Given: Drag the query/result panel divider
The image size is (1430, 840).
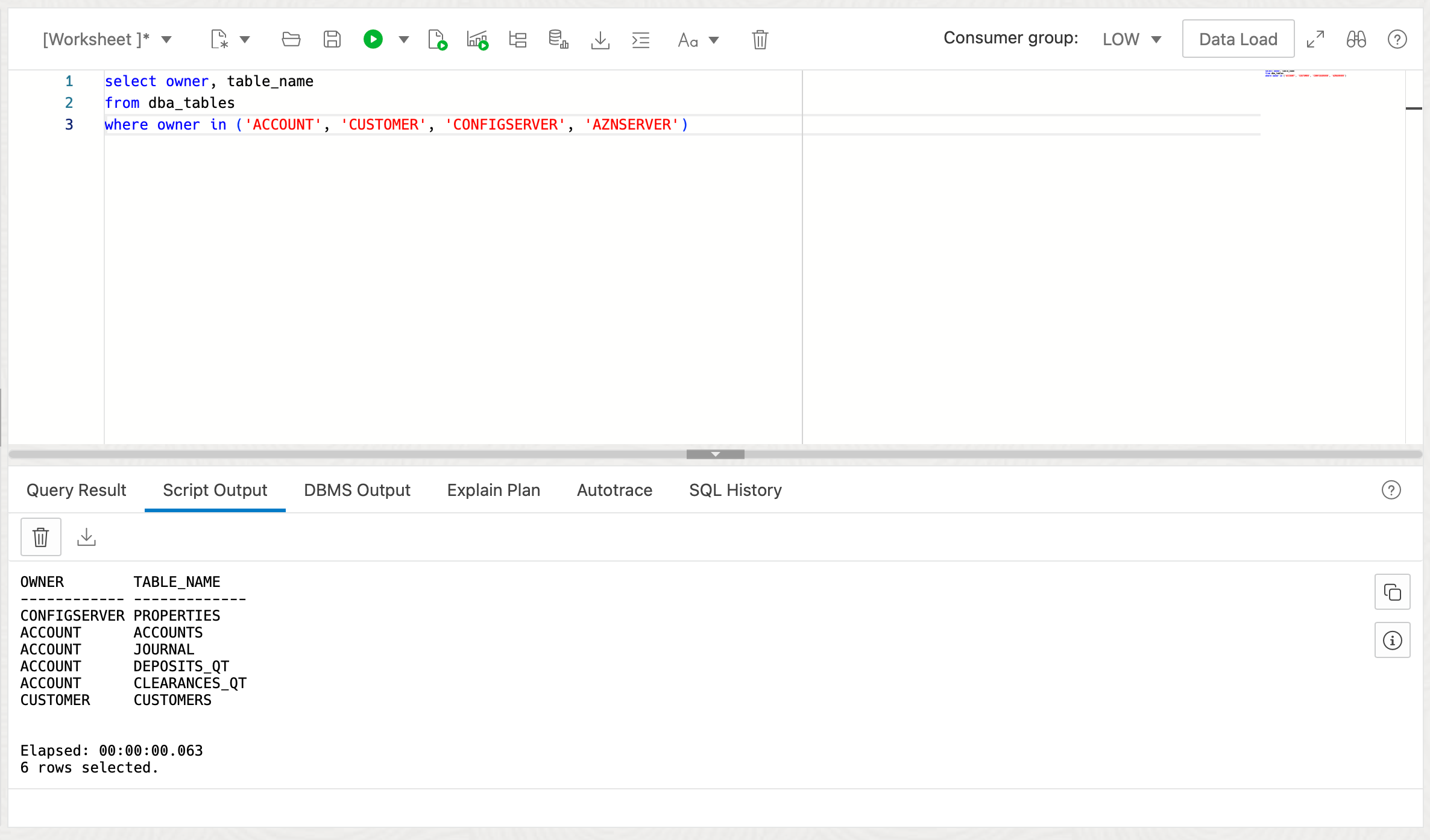Looking at the screenshot, I should pos(715,454).
